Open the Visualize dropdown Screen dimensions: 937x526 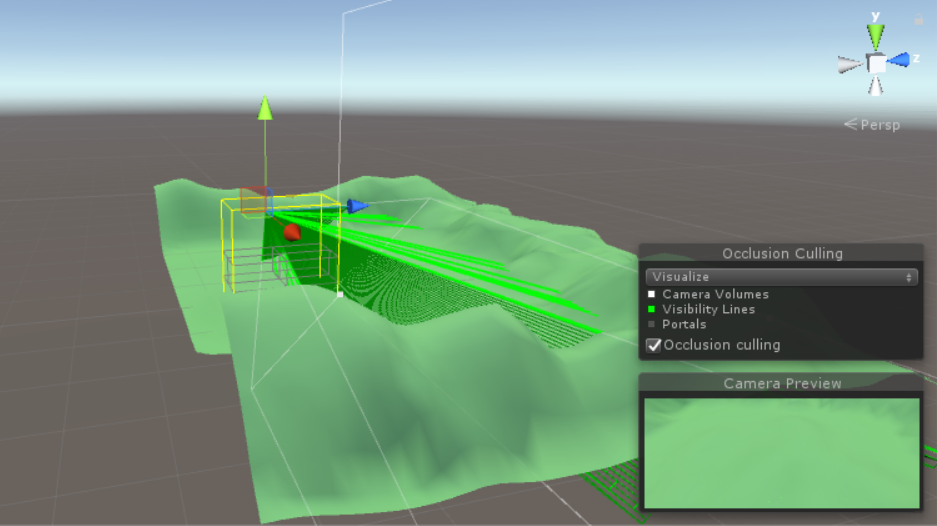point(781,277)
